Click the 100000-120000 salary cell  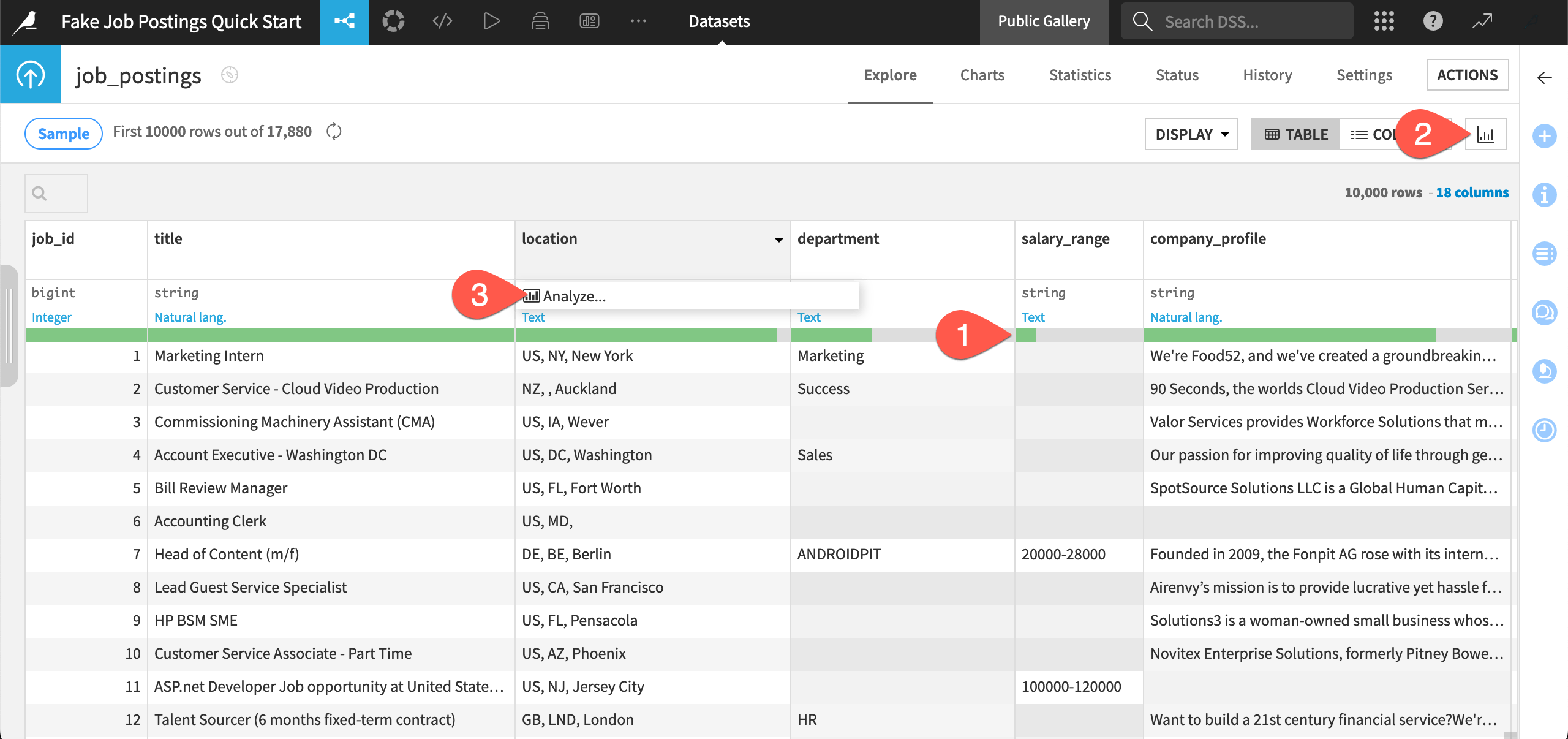[x=1079, y=687]
